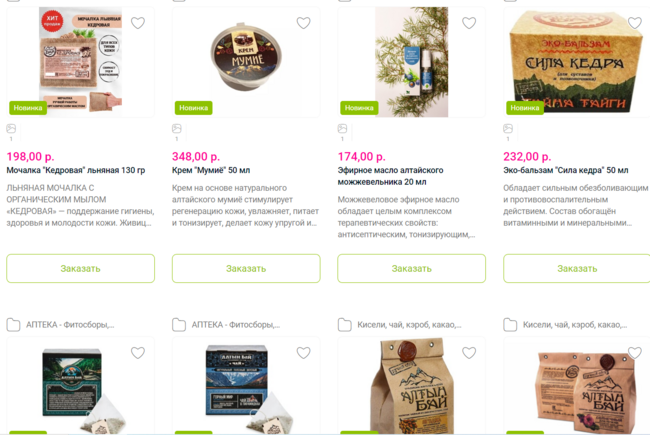Viewport: 650px width, 435px height.
Task: Order the juniper essential oil via Заказать
Action: click(412, 268)
